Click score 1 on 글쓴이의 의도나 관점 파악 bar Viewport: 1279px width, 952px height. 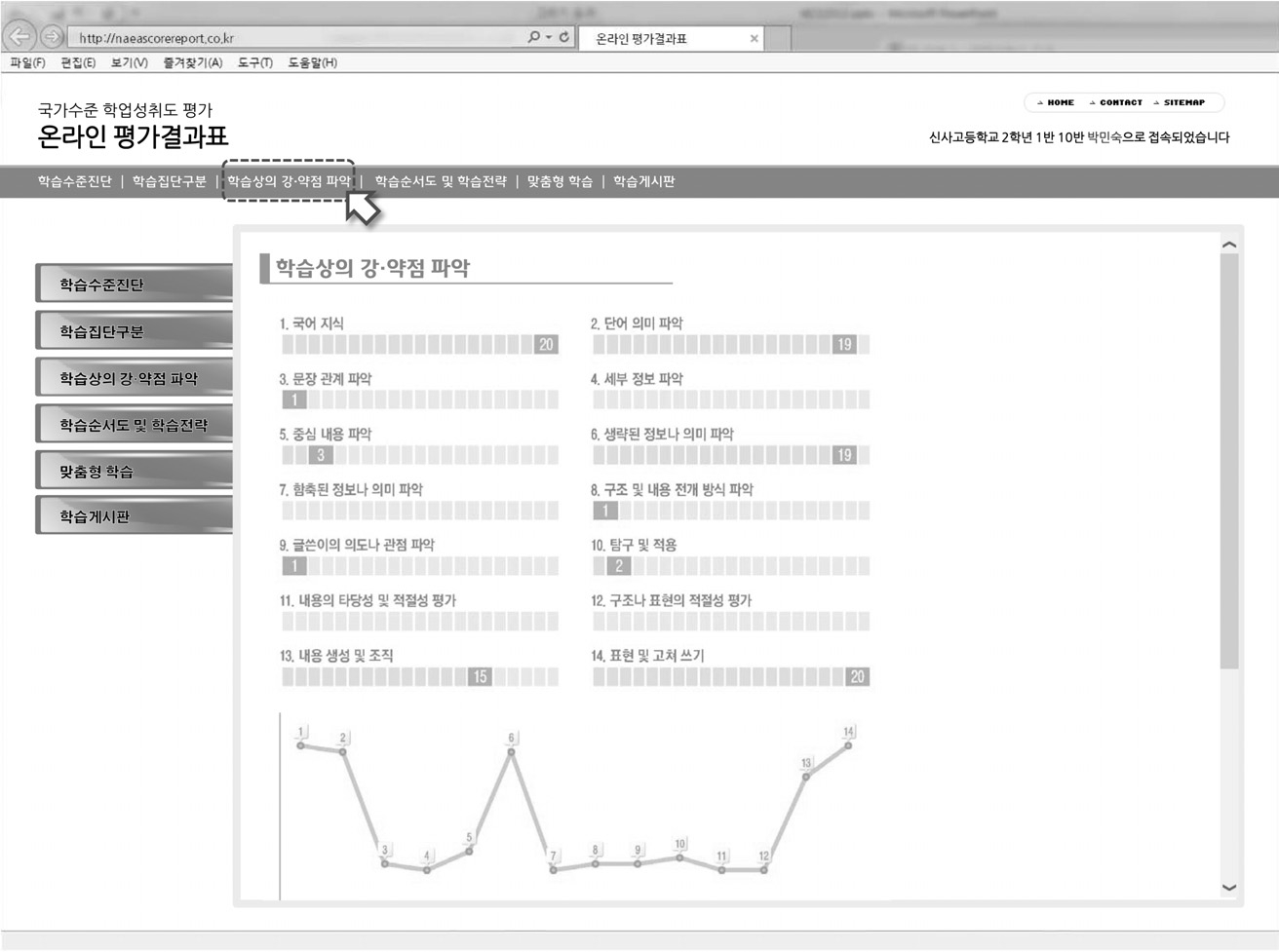tap(294, 566)
